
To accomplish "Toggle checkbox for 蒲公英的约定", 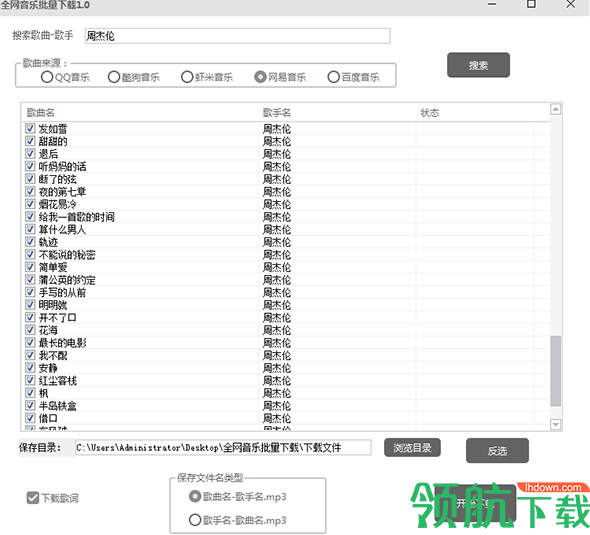I will 30,280.
